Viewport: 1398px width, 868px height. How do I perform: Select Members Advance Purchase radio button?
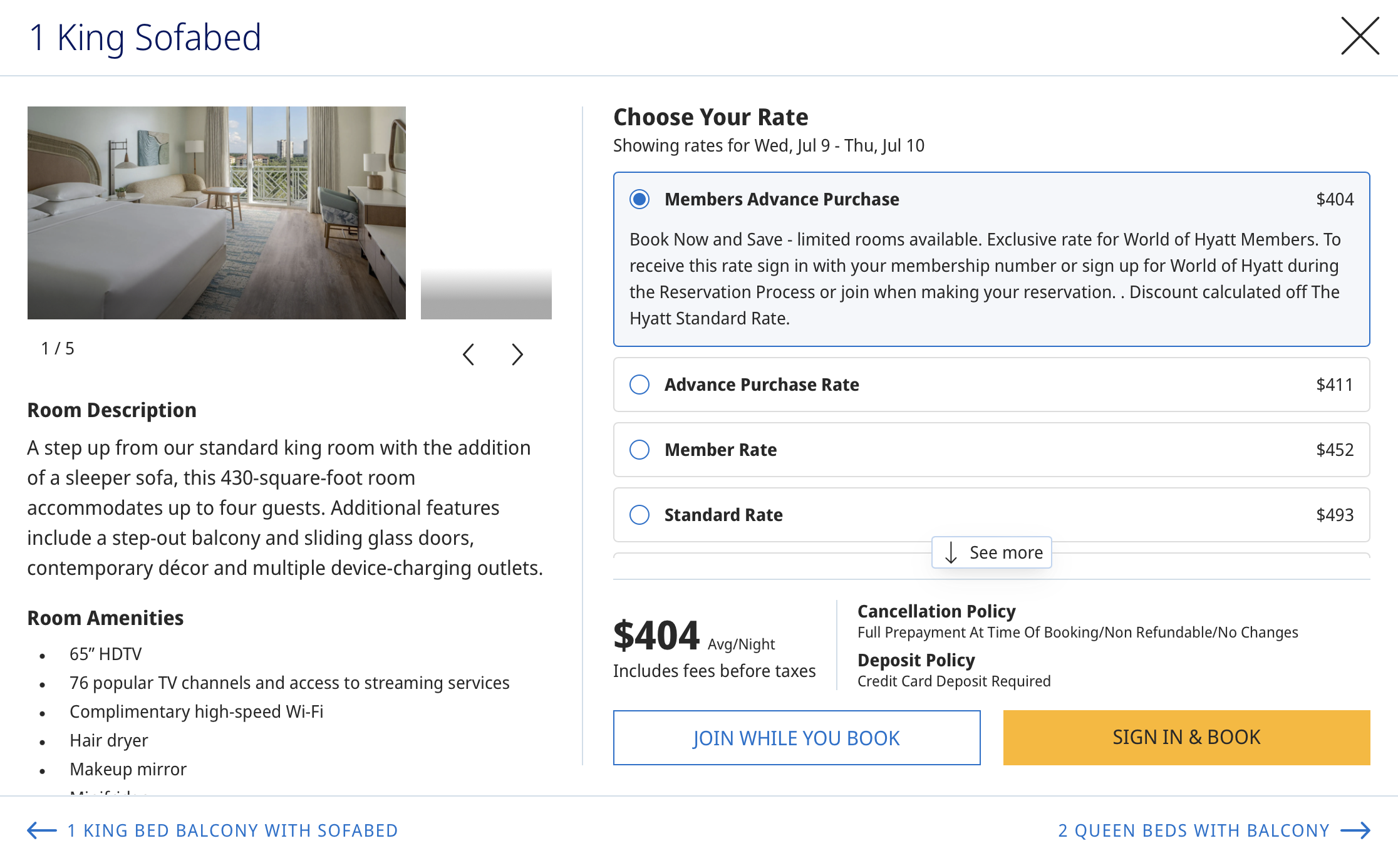[x=639, y=199]
